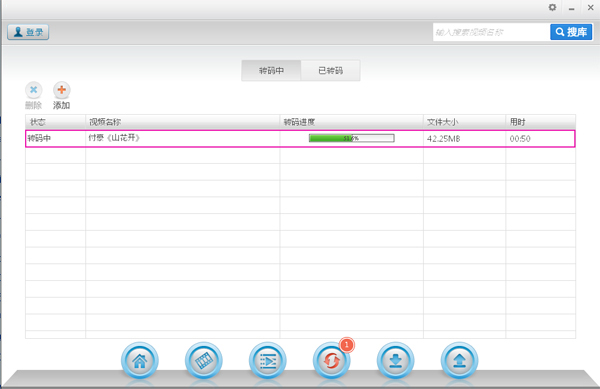Close the application window
600x389 pixels.
coord(590,8)
